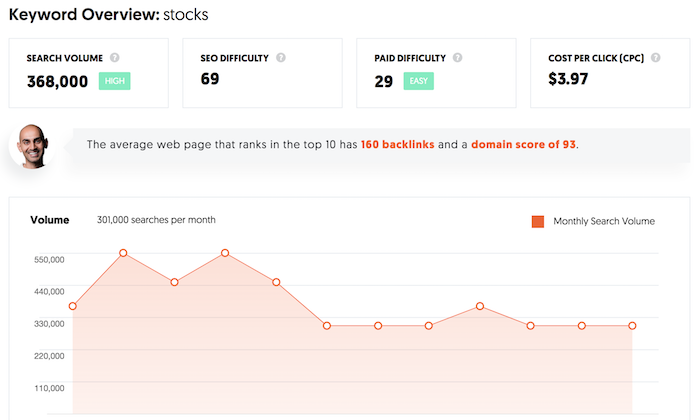Click the domain score of 93 link
Screen dimensions: 700x420
[523, 145]
